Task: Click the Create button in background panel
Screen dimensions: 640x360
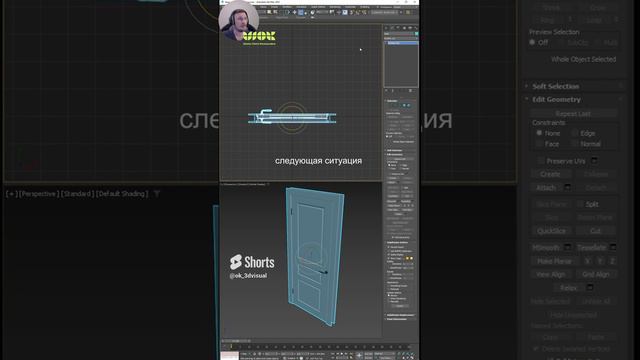Action: [551, 174]
